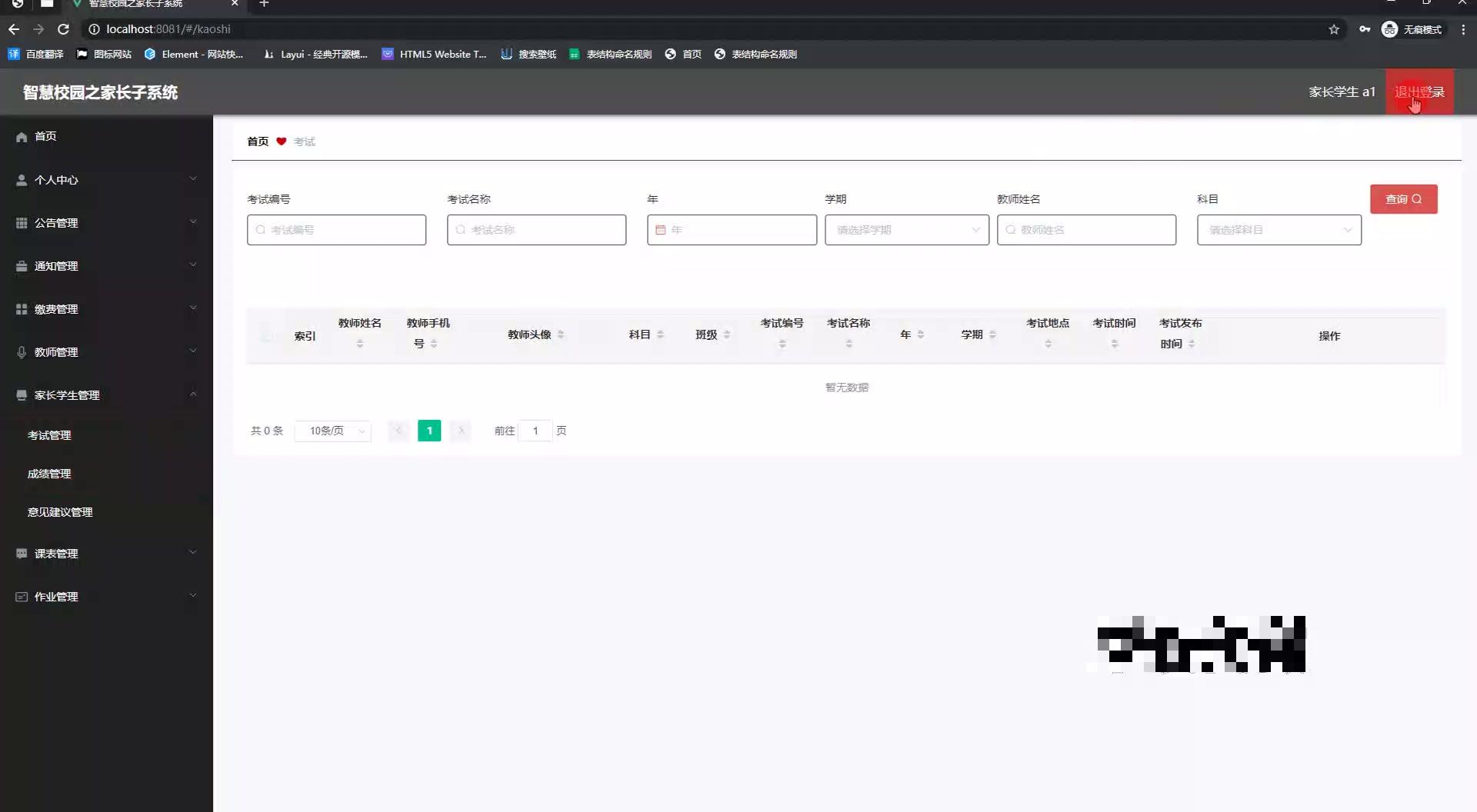Expand the 通知管理 sidebar menu
The width and height of the screenshot is (1477, 812).
(x=106, y=265)
